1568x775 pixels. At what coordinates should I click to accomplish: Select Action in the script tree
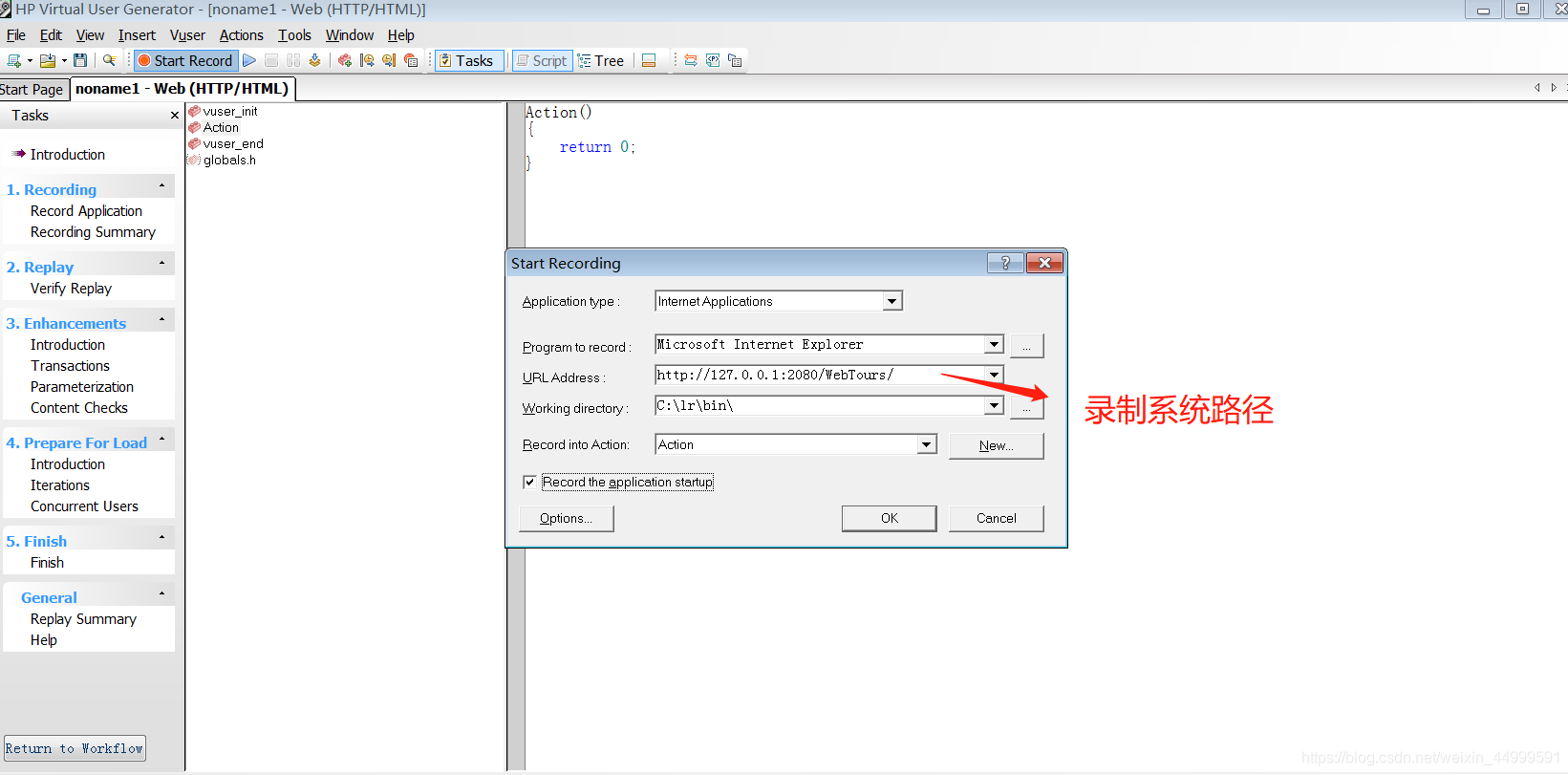point(221,127)
